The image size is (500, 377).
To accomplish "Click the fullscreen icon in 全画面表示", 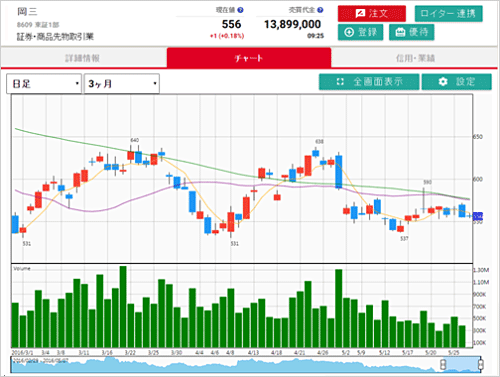I will click(340, 82).
